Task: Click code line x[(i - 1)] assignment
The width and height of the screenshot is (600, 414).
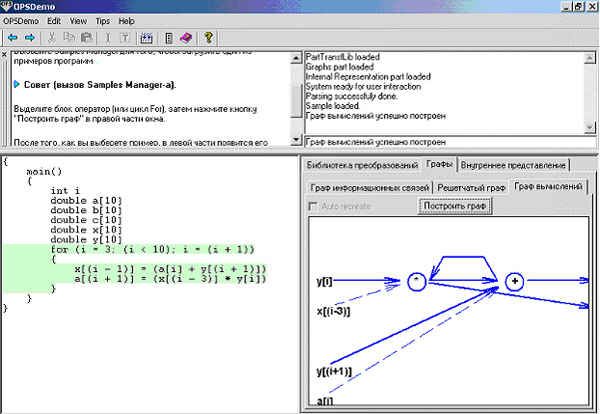Action: tap(170, 269)
